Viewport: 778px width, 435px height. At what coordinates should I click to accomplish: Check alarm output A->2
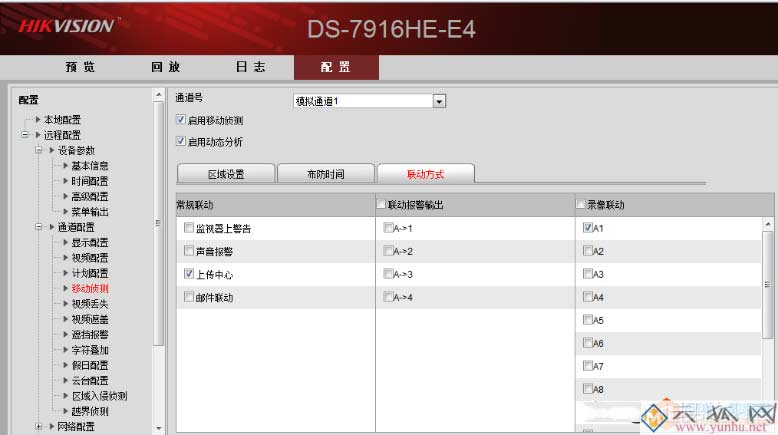pyautogui.click(x=388, y=250)
